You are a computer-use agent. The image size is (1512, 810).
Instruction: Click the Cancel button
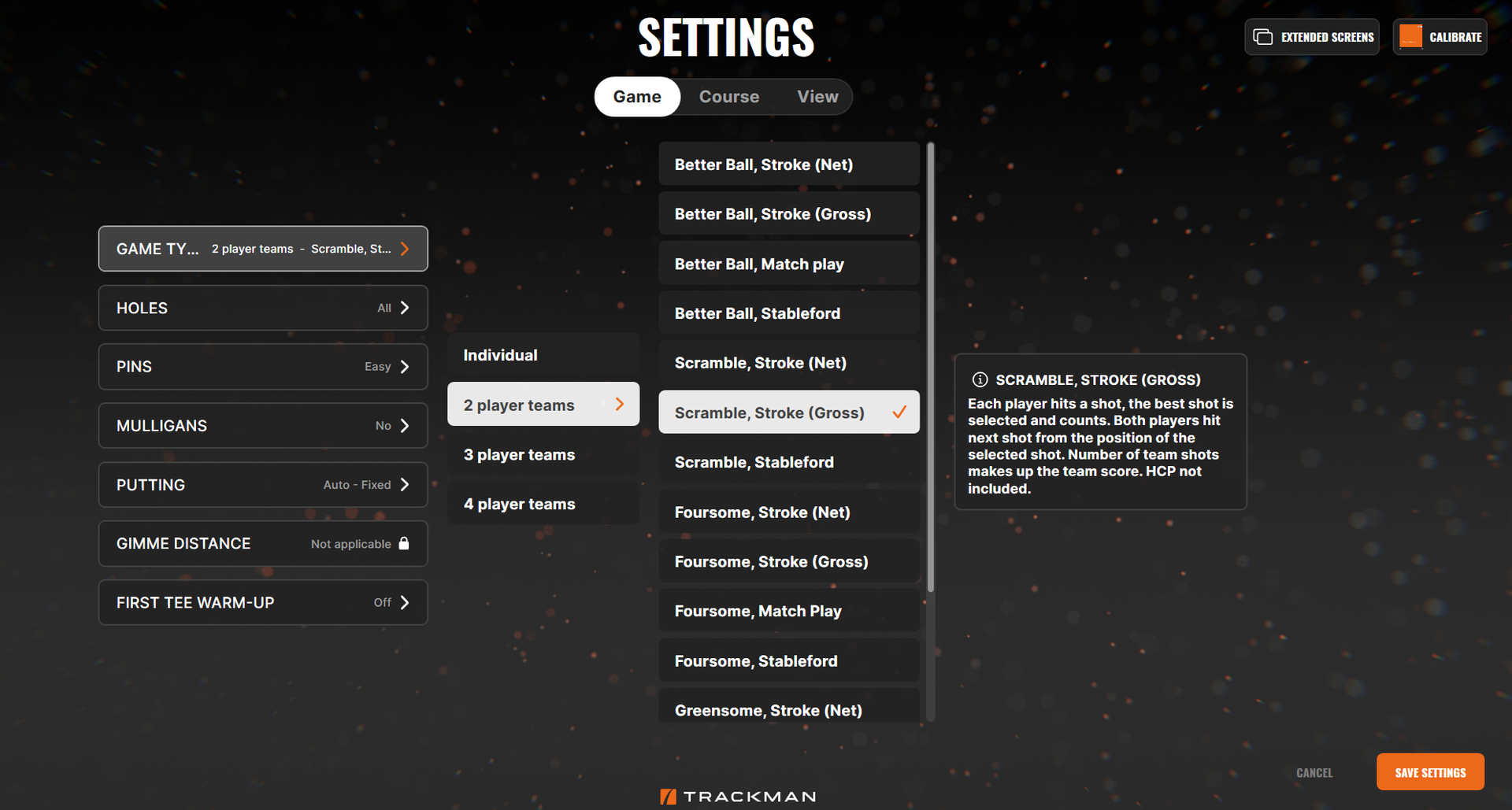pyautogui.click(x=1314, y=773)
